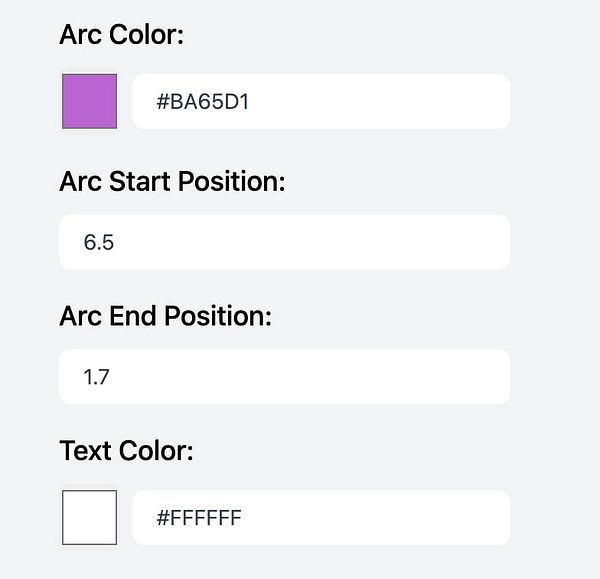
Task: Click the 6.5 value in Arc Start
Action: click(99, 243)
